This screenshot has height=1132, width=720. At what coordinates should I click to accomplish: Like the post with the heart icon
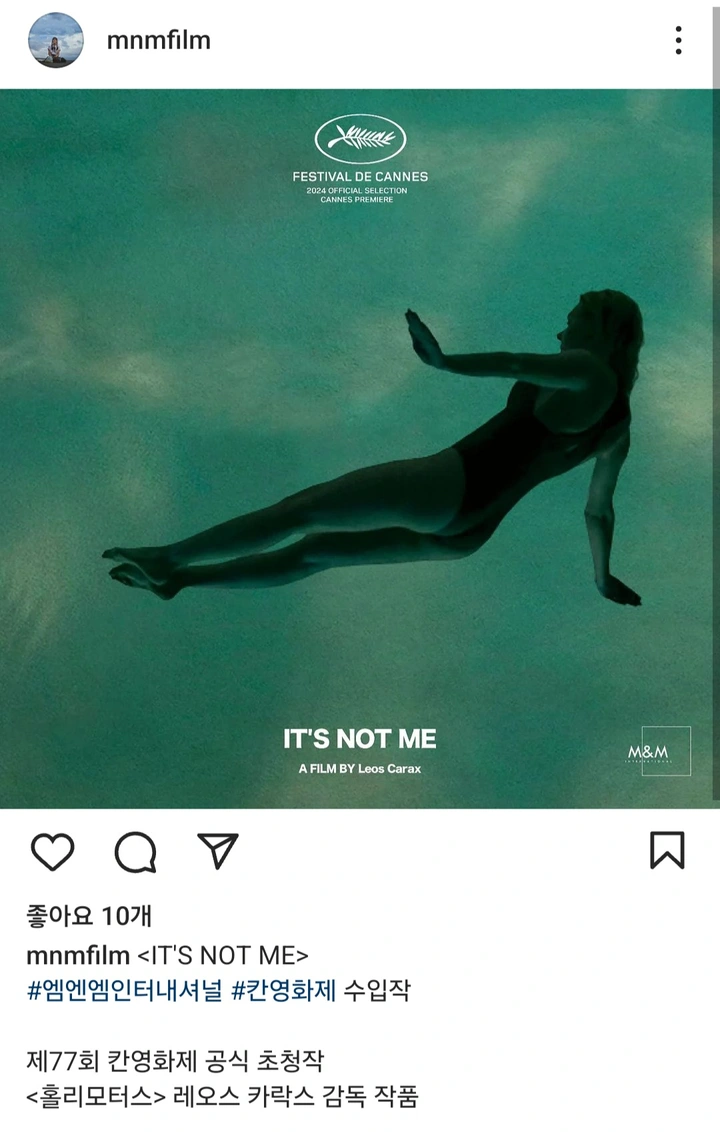(x=53, y=851)
